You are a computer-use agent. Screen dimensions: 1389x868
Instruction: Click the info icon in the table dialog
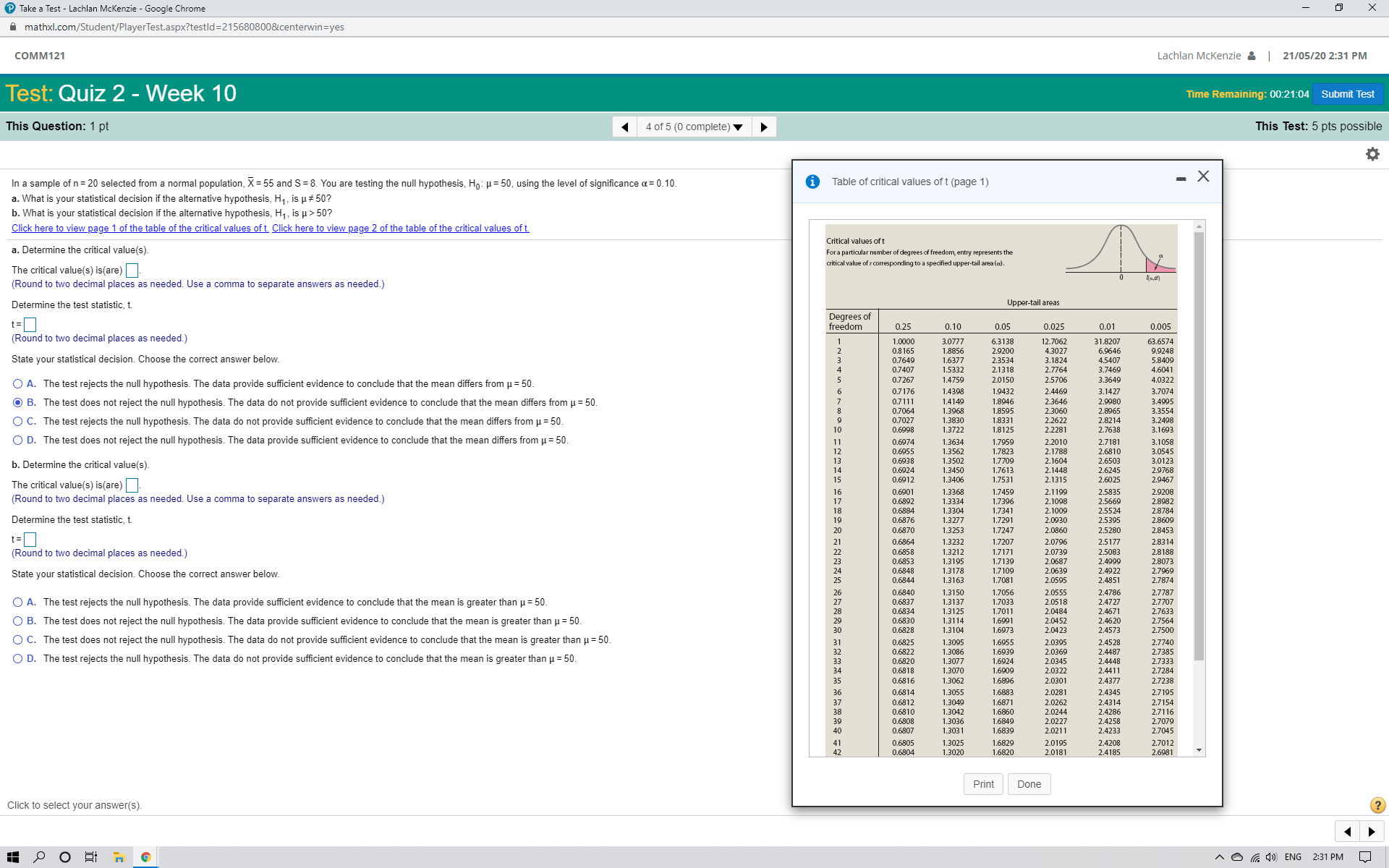point(812,182)
